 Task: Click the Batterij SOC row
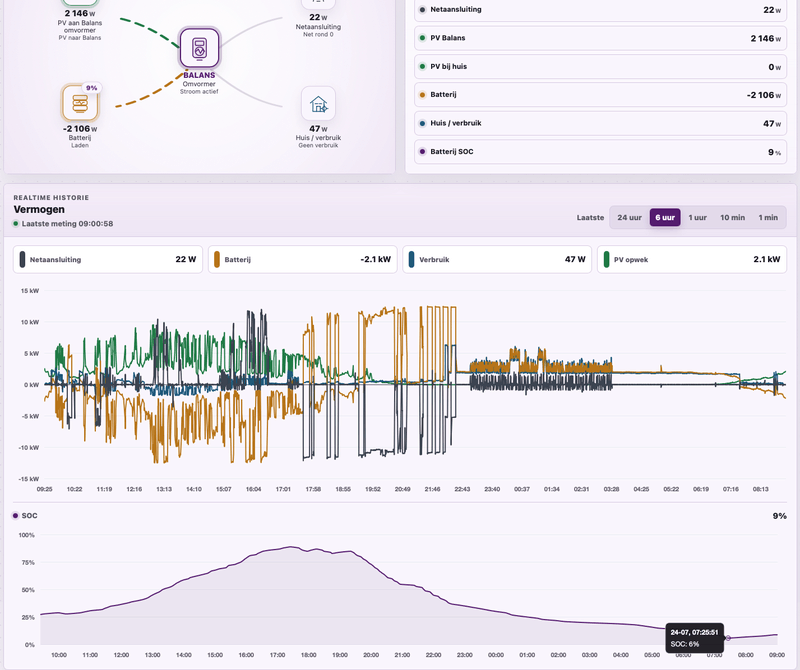click(x=601, y=152)
